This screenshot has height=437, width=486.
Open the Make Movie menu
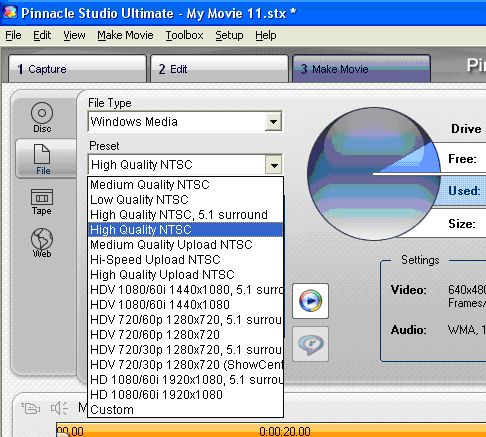[x=125, y=35]
